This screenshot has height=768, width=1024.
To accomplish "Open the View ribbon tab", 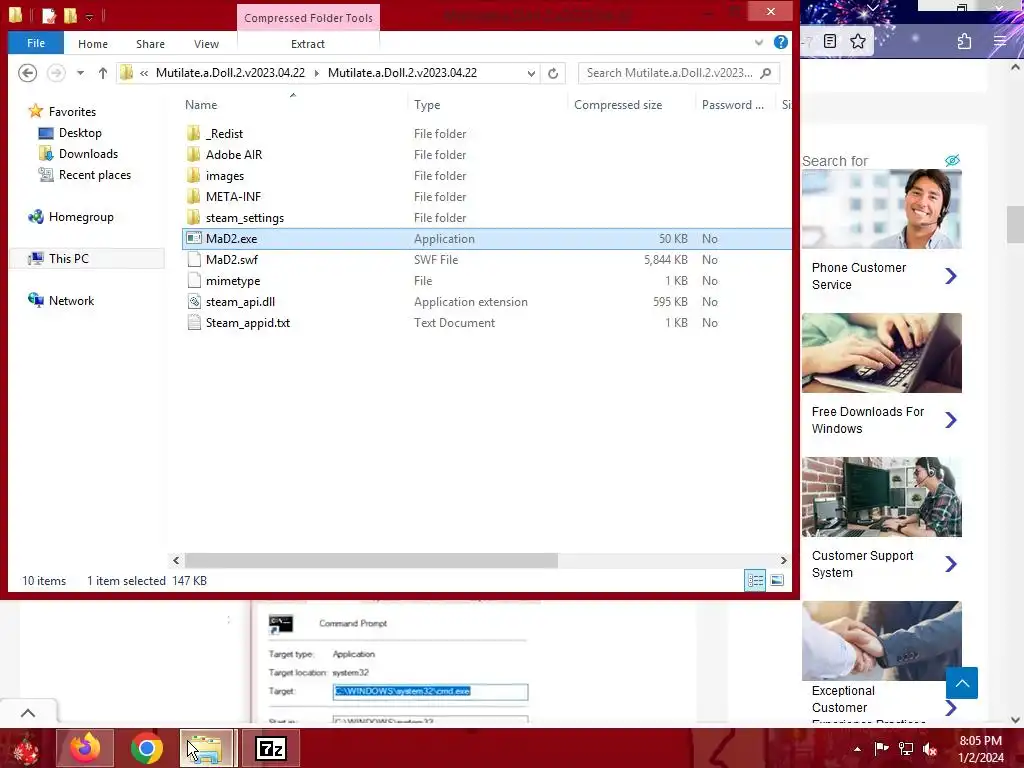I will pyautogui.click(x=206, y=44).
